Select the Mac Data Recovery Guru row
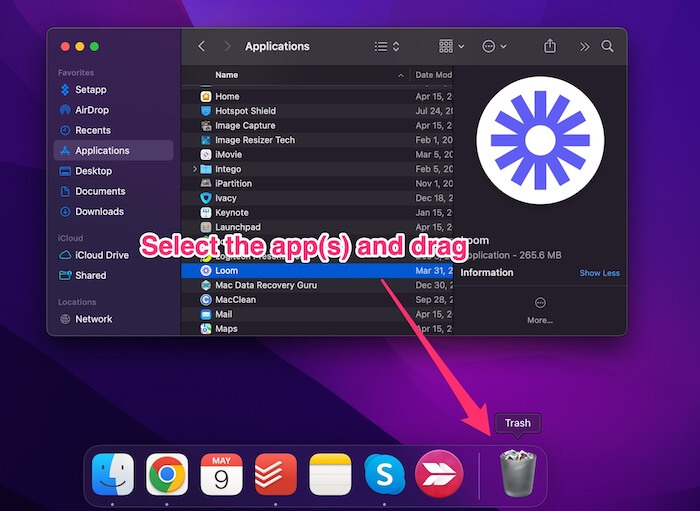 [317, 285]
